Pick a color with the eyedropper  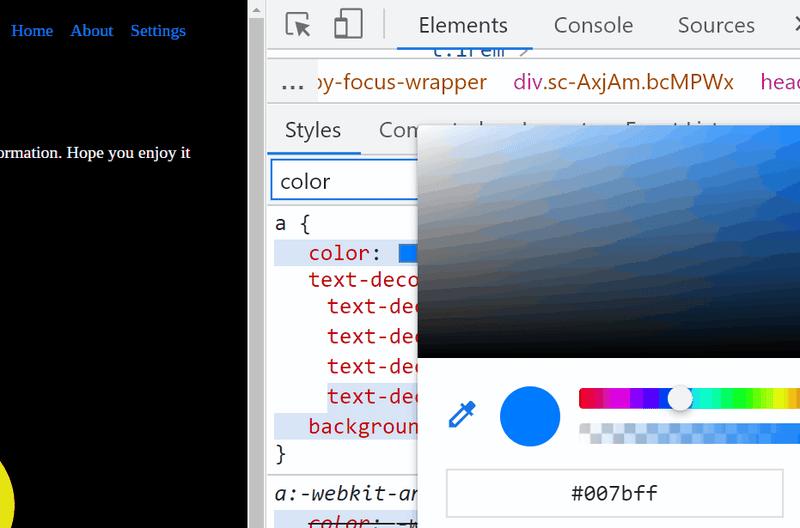pyautogui.click(x=462, y=415)
